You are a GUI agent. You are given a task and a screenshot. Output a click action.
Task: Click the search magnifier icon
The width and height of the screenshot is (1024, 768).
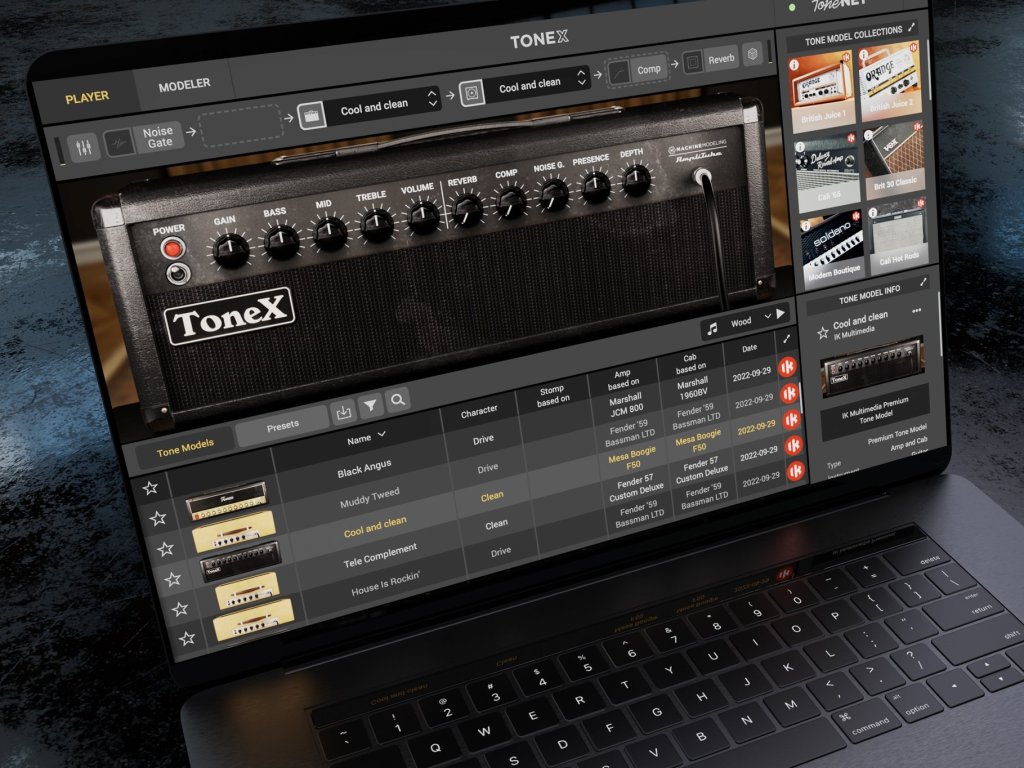(x=397, y=399)
